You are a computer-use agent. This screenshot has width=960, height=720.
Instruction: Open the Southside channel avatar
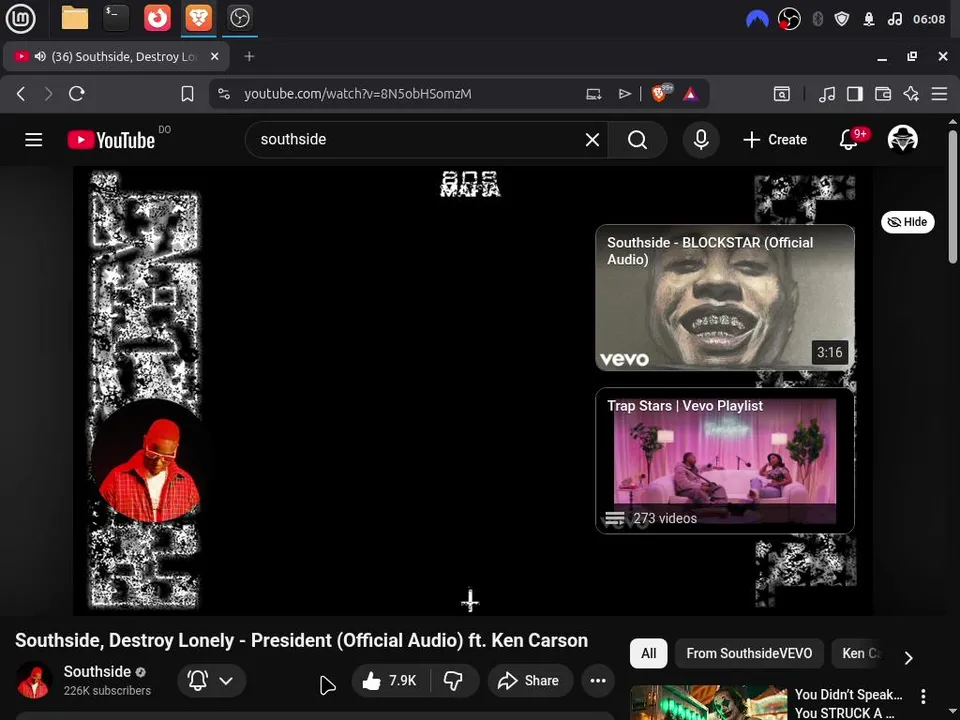pyautogui.click(x=34, y=680)
